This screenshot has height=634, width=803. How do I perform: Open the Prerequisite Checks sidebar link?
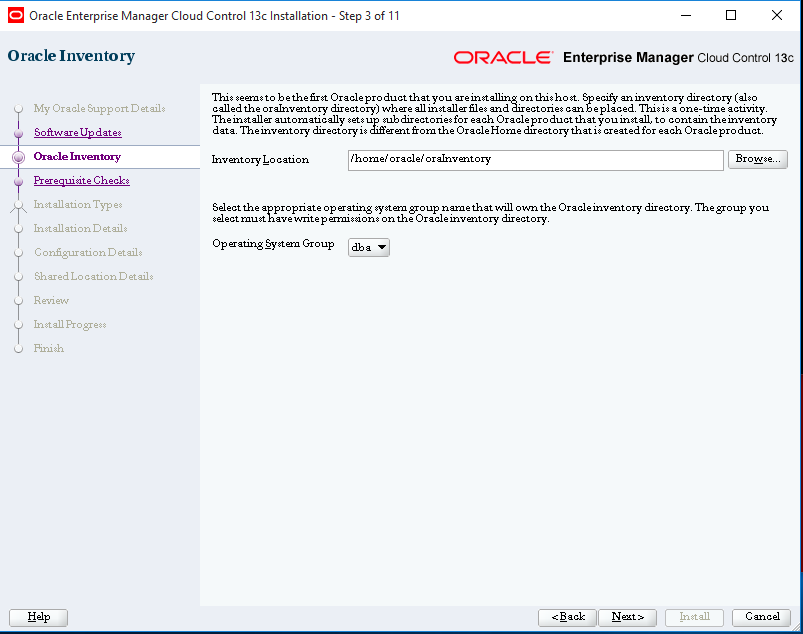(x=81, y=180)
